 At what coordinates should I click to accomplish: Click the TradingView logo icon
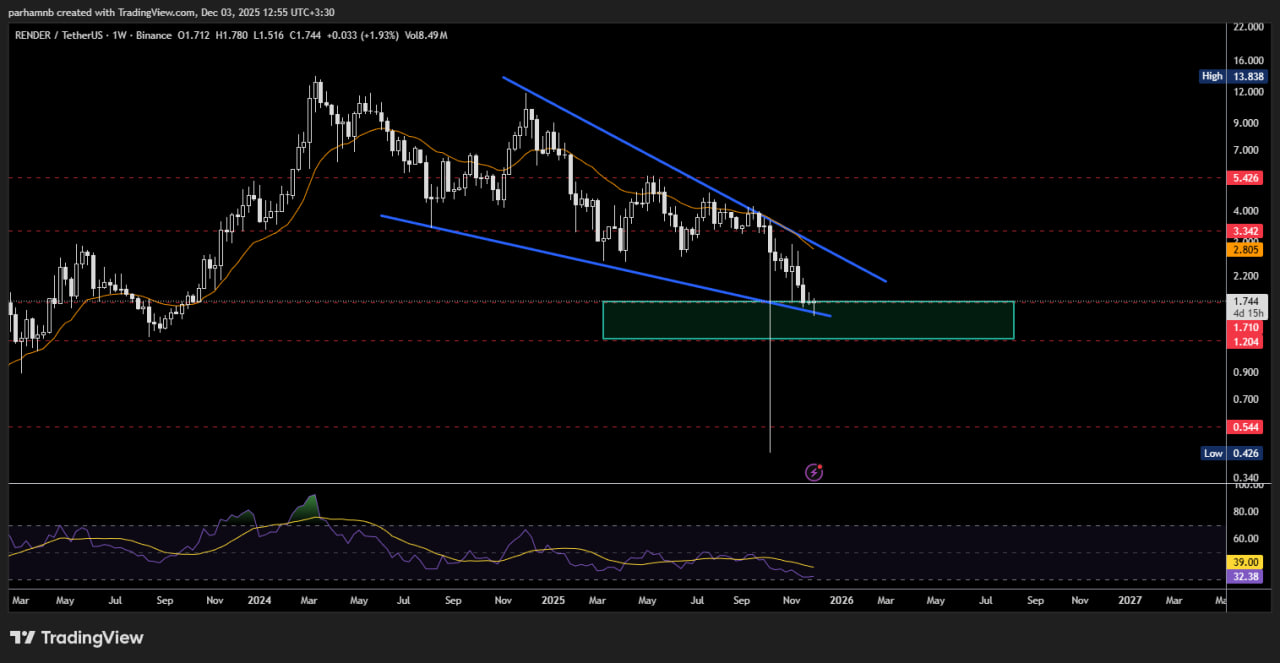pyautogui.click(x=24, y=638)
